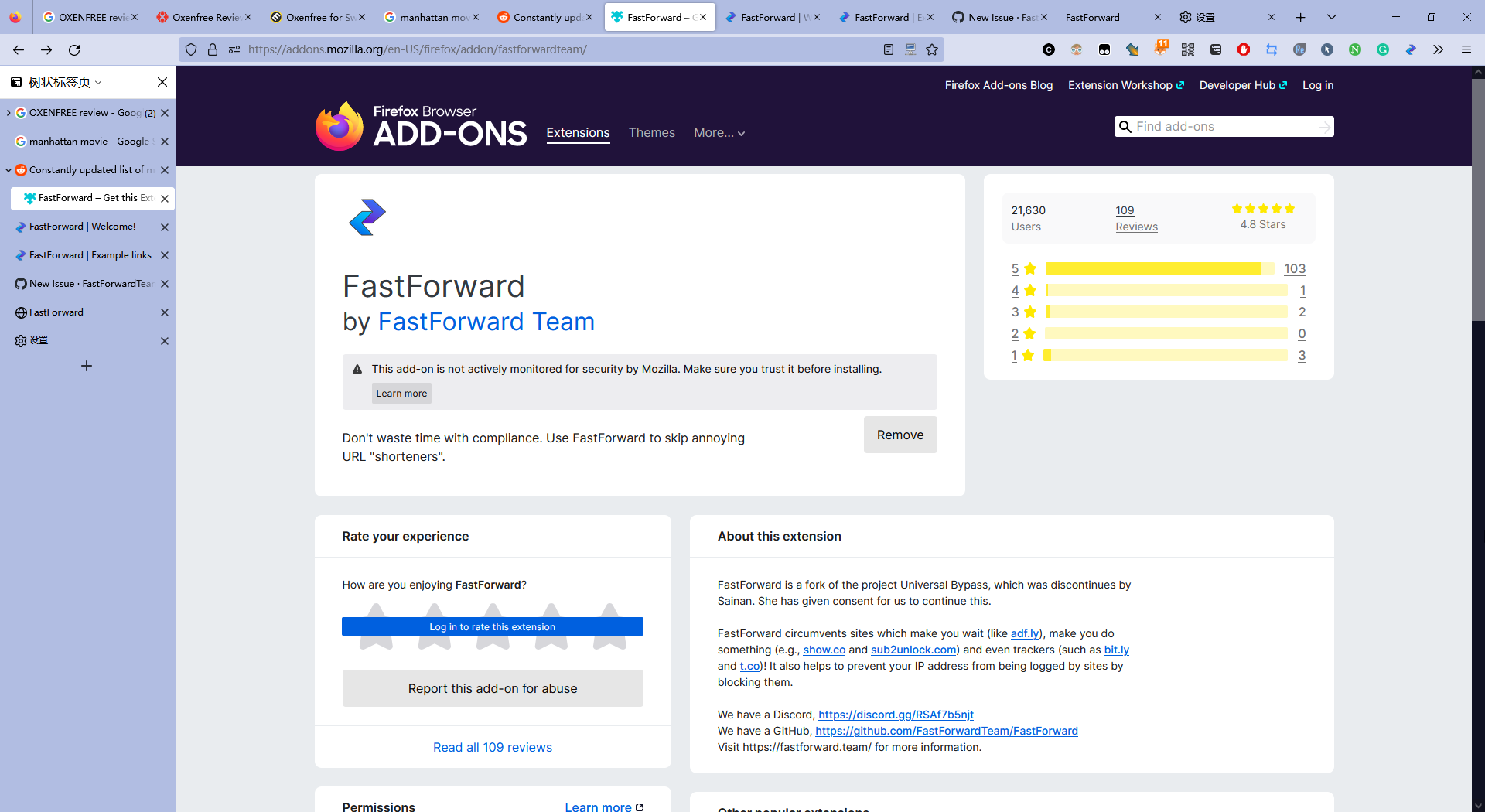Click the Grammarly extension icon in toolbar

click(1383, 49)
